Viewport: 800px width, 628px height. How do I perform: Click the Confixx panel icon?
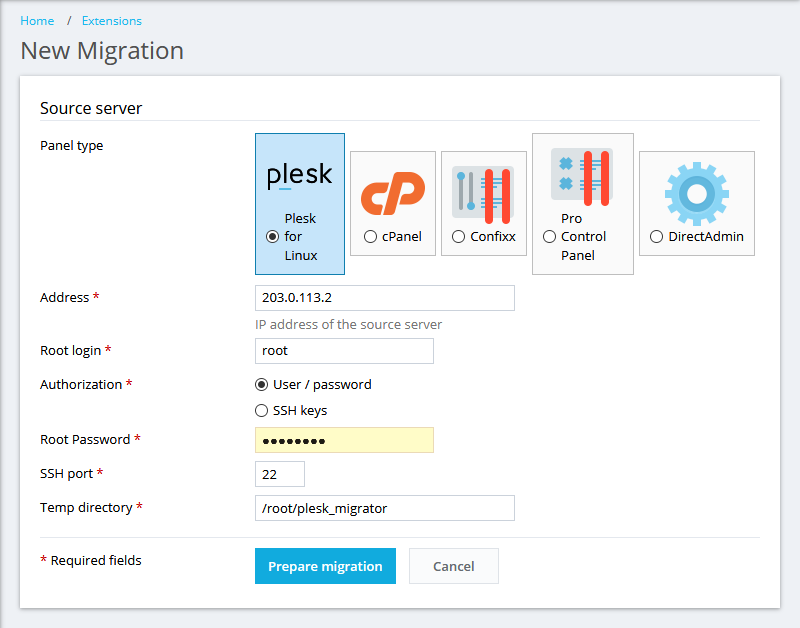pyautogui.click(x=484, y=193)
